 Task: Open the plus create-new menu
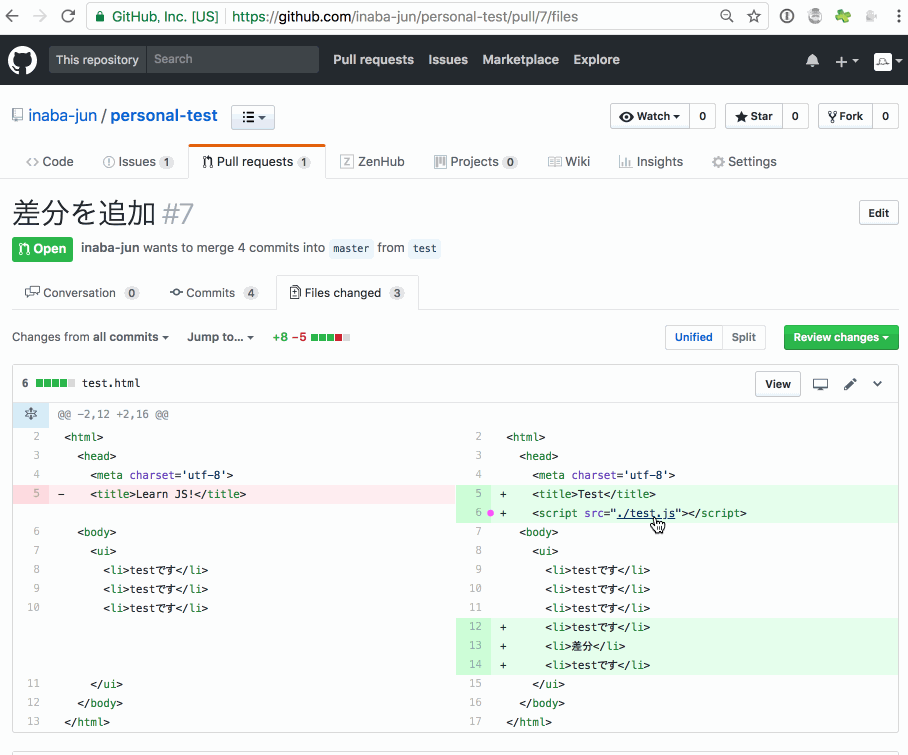pos(846,61)
